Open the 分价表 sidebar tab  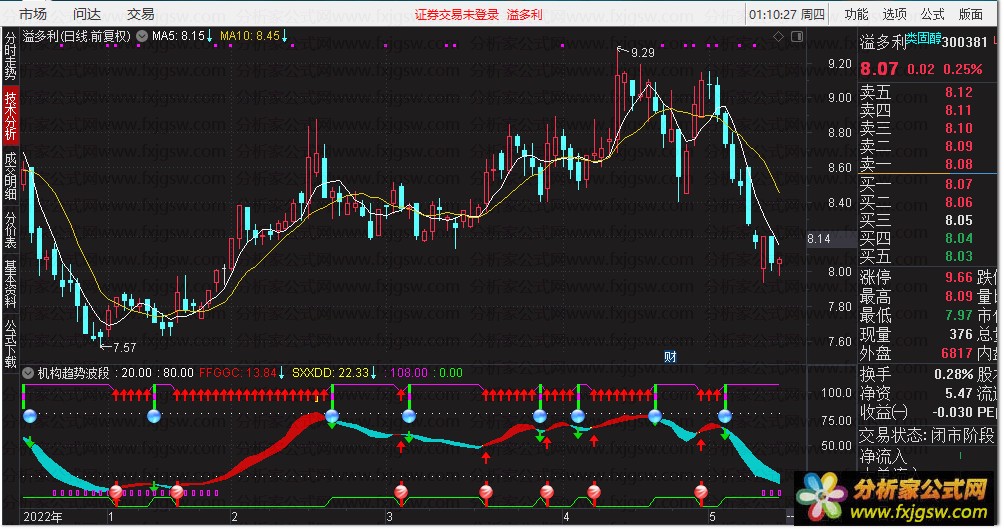point(10,230)
